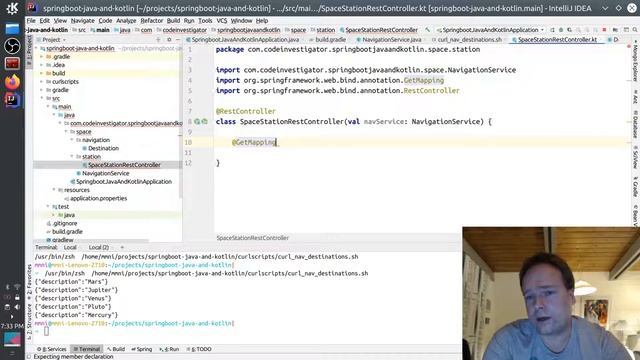The width and height of the screenshot is (640, 360).
Task: Click the terminal input prompt
Action: [46, 331]
